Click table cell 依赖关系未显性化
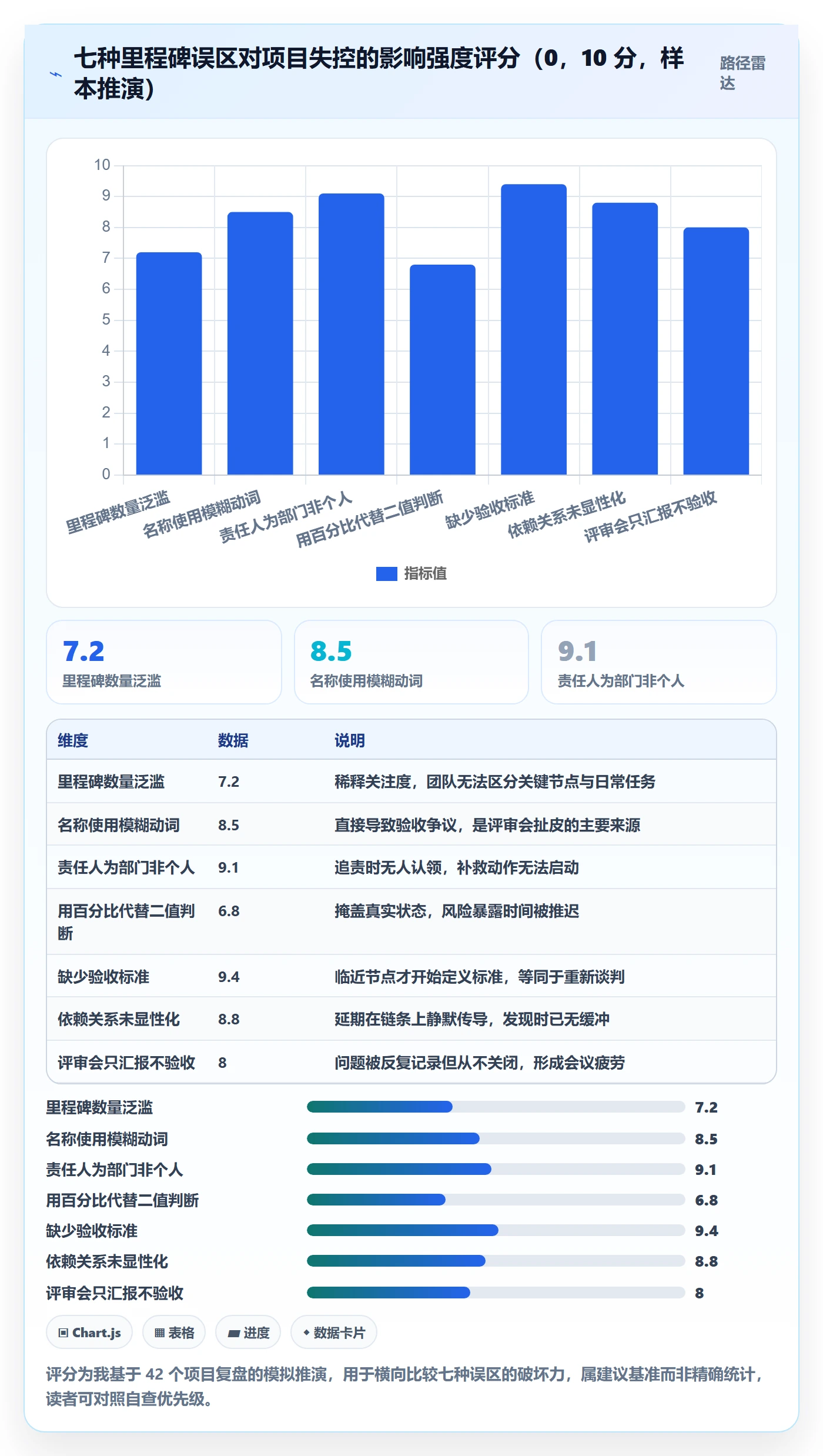The image size is (823, 1456). click(x=119, y=1019)
